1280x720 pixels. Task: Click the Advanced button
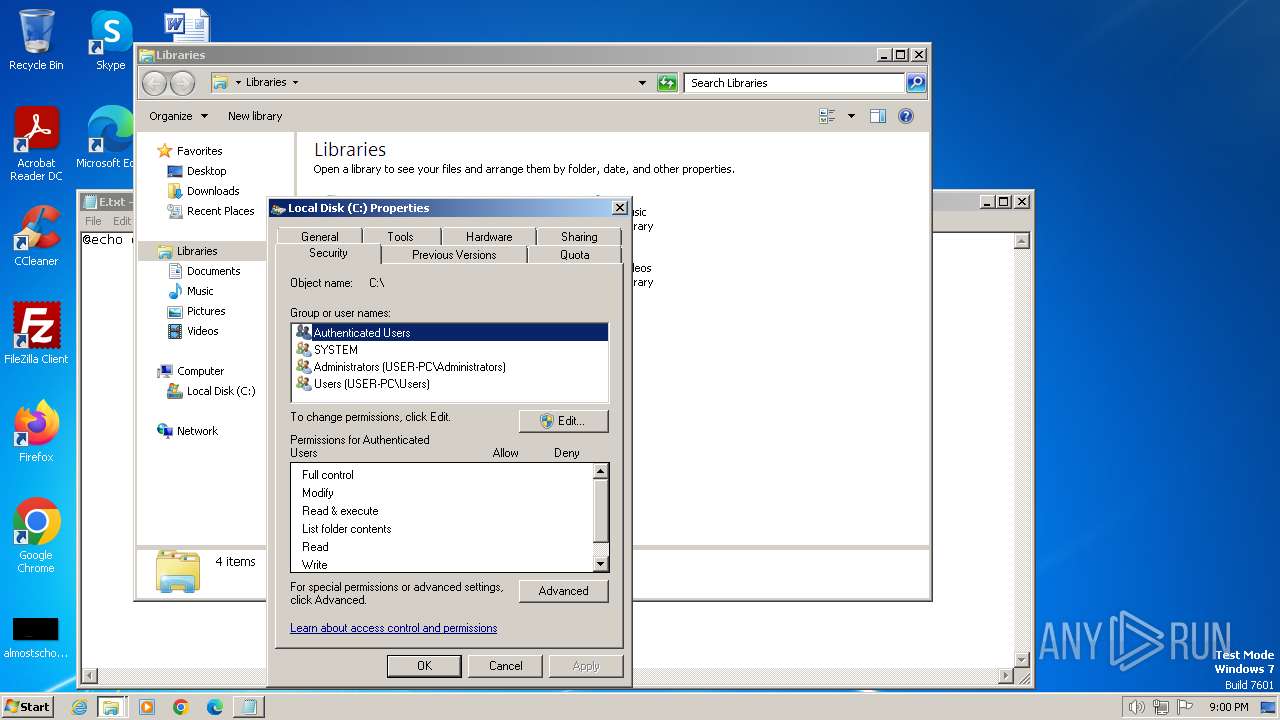[563, 591]
